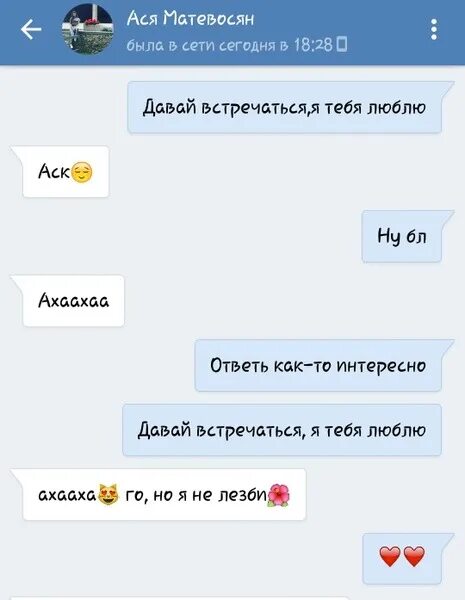Open the contact's profile avatar
This screenshot has height=600, width=465.
click(x=88, y=29)
